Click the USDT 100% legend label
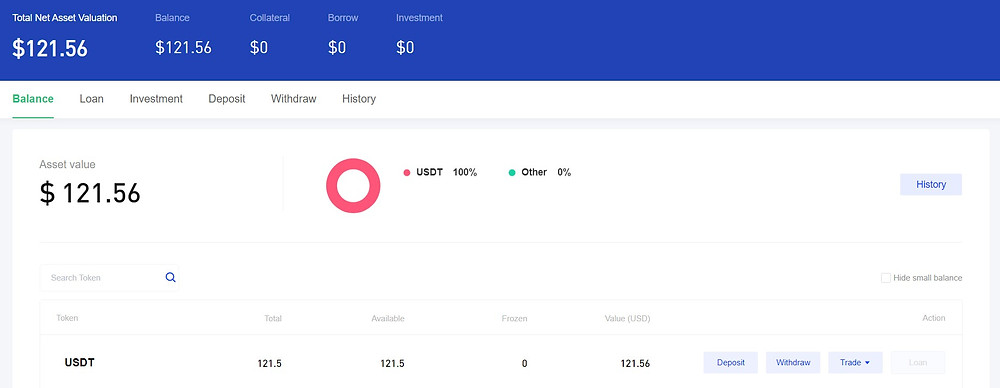This screenshot has width=1000, height=388. tap(446, 172)
